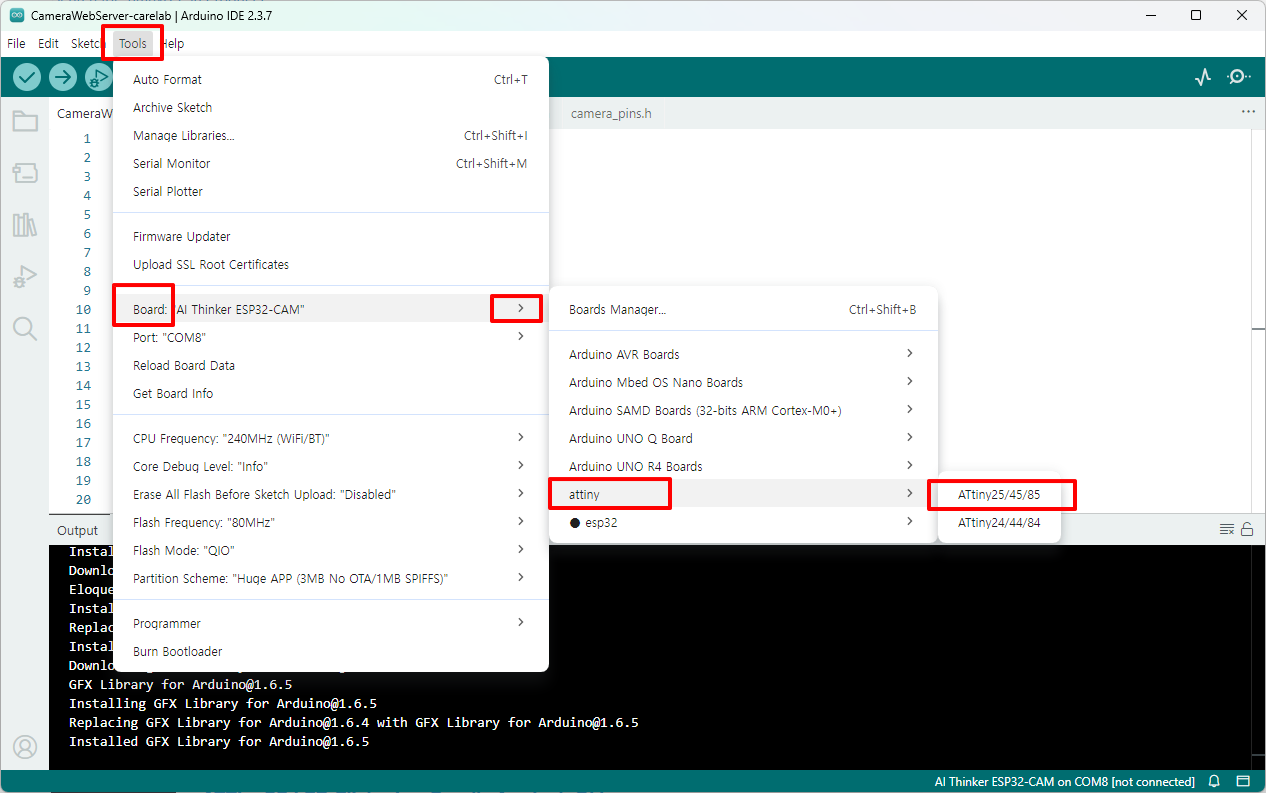
Task: Open Manage Libraries from Tools menu
Action: 331,135
